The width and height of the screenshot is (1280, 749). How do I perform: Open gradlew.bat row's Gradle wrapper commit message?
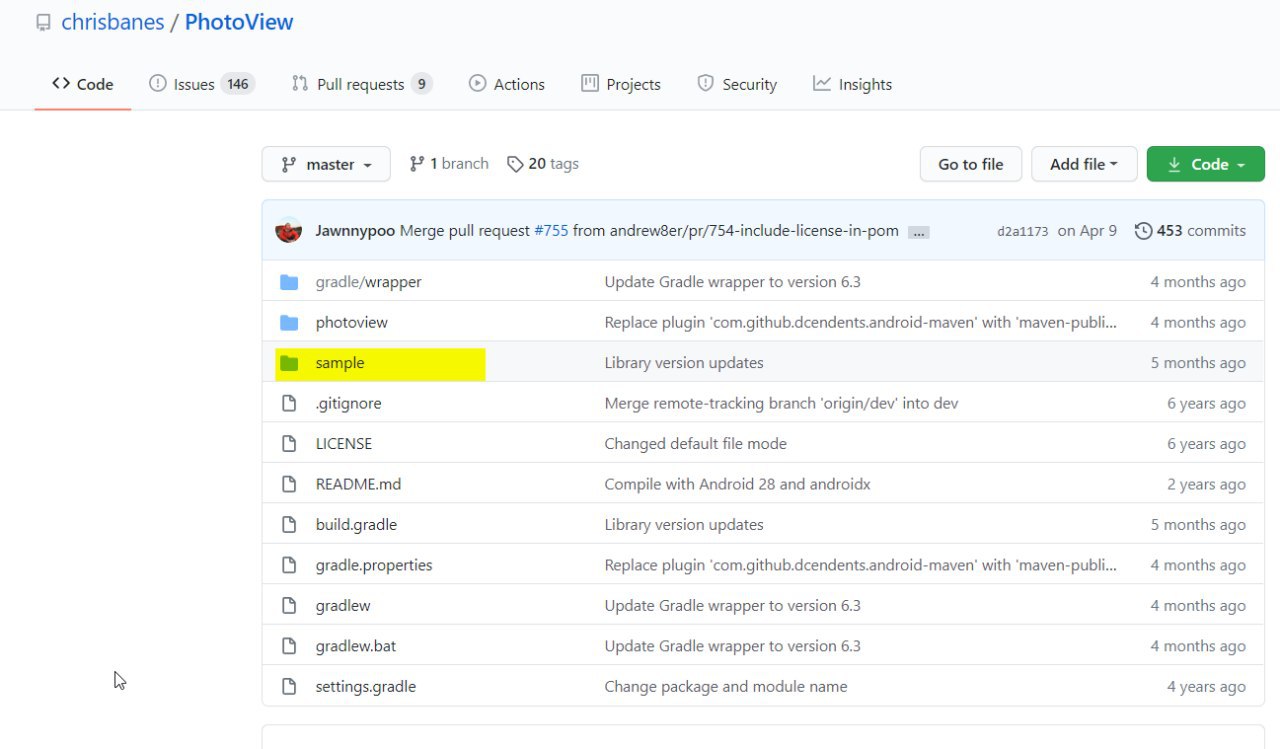pyautogui.click(x=732, y=646)
